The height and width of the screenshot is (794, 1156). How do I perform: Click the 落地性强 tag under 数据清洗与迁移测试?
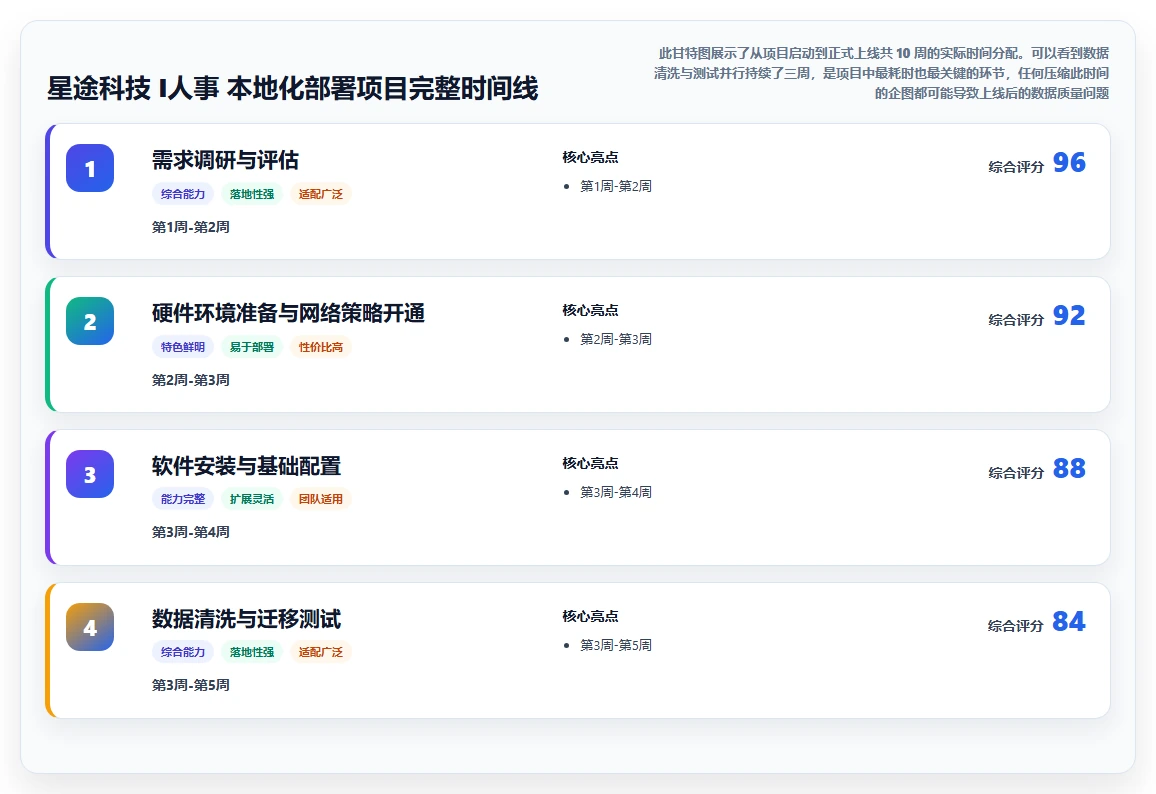[x=251, y=652]
